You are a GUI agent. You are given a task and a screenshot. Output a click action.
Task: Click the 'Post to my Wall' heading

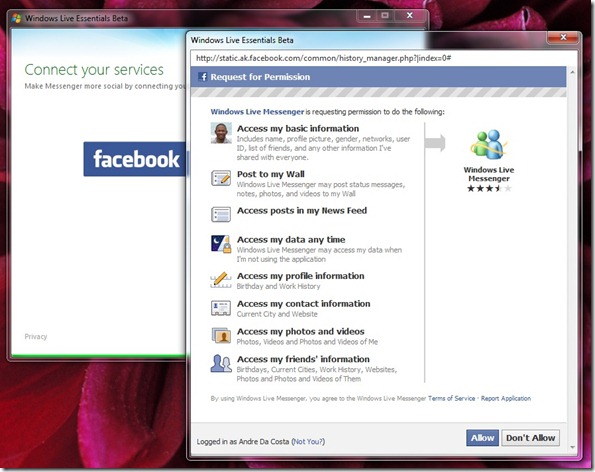tap(271, 174)
